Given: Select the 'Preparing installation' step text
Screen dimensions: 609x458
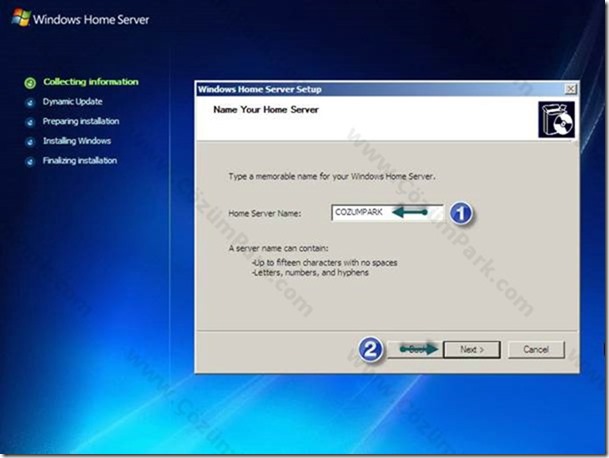Looking at the screenshot, I should (x=81, y=122).
